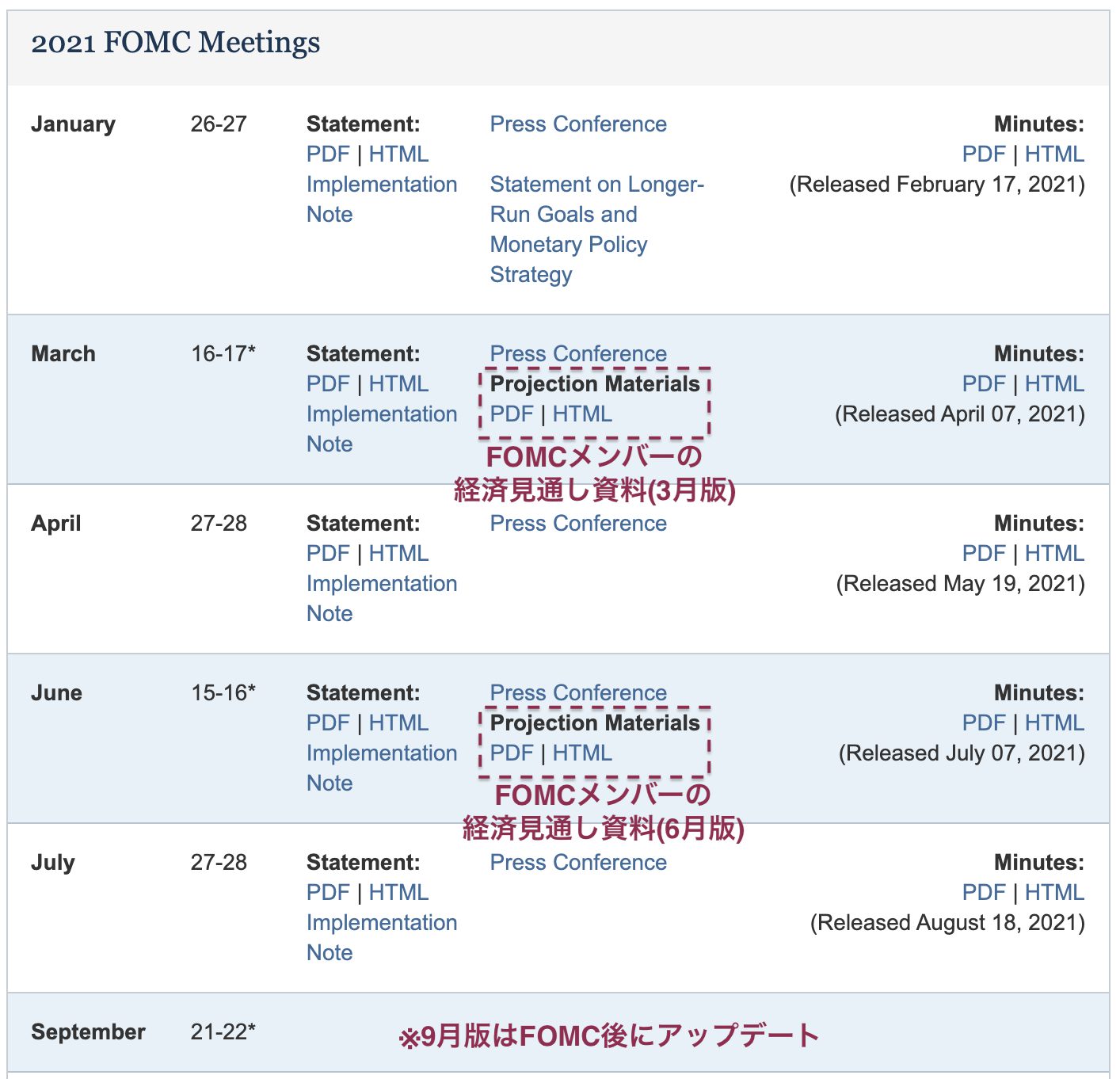Viewport: 1120px width, 1079px height.
Task: Select the 'January' month label
Action: (73, 124)
